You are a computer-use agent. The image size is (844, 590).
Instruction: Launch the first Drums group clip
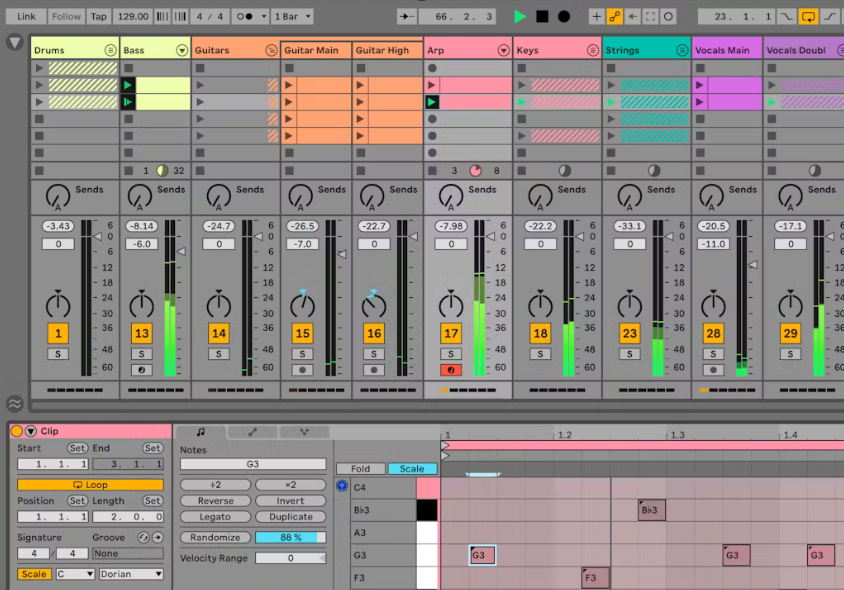pyautogui.click(x=39, y=68)
